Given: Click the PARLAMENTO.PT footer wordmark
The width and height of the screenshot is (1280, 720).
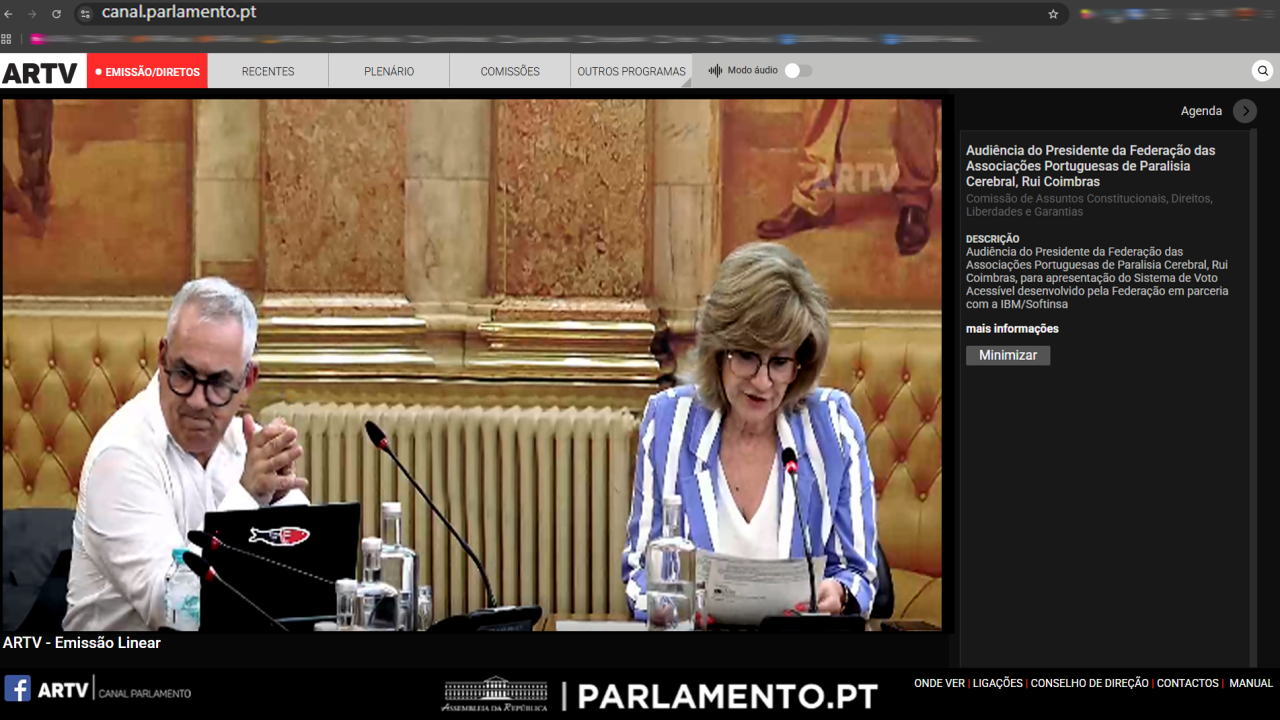Looking at the screenshot, I should [728, 696].
